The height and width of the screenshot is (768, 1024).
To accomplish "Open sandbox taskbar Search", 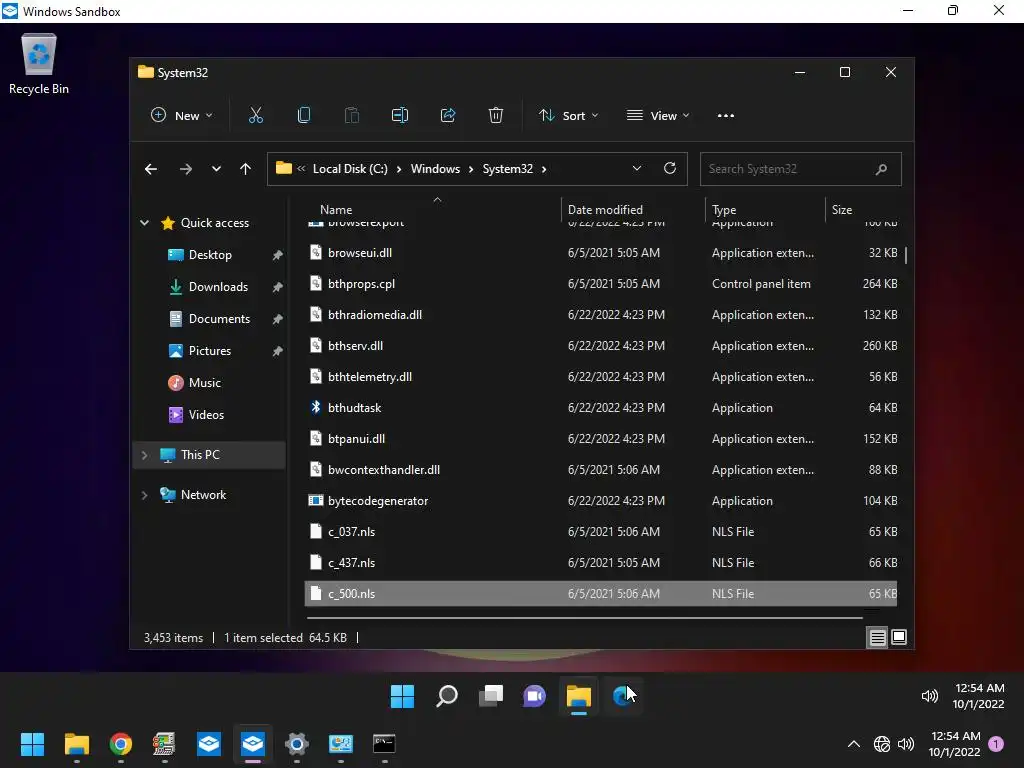I will [447, 696].
